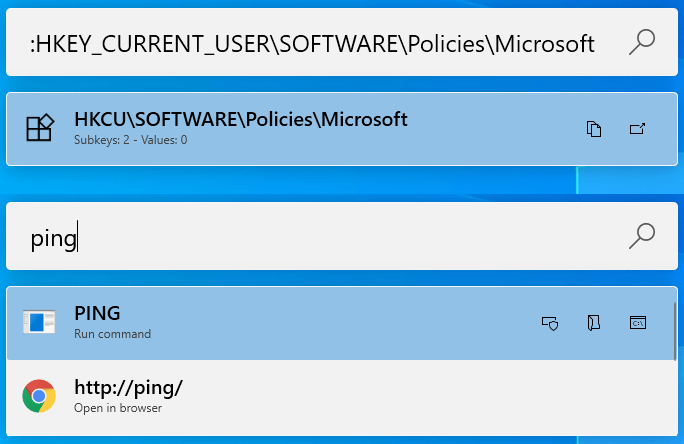Image resolution: width=684 pixels, height=444 pixels.
Task: Click the Run command subtitle
Action: coord(113,334)
